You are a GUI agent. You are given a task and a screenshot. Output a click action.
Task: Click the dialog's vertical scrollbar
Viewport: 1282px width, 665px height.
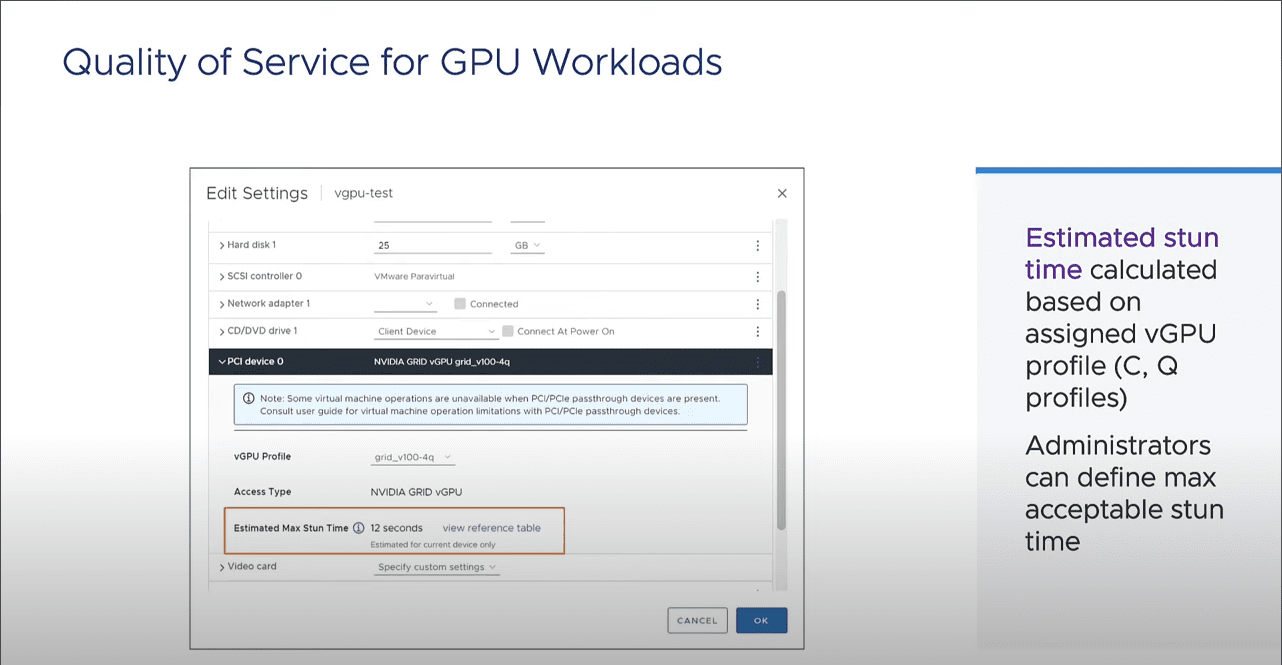point(781,410)
